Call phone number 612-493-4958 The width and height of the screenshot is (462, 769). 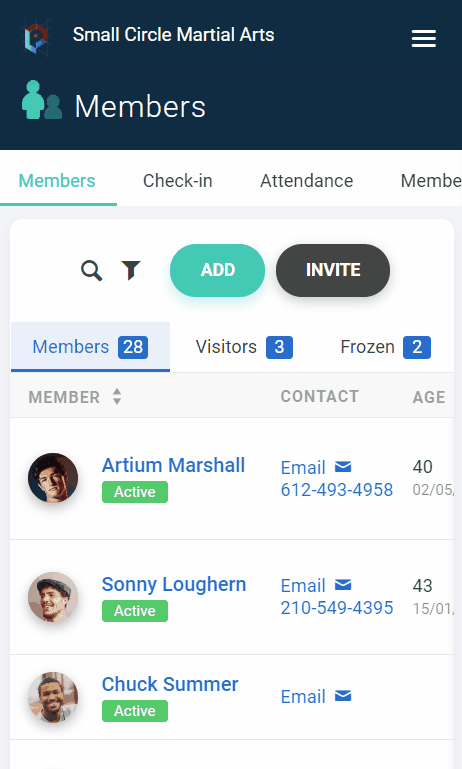(x=337, y=489)
